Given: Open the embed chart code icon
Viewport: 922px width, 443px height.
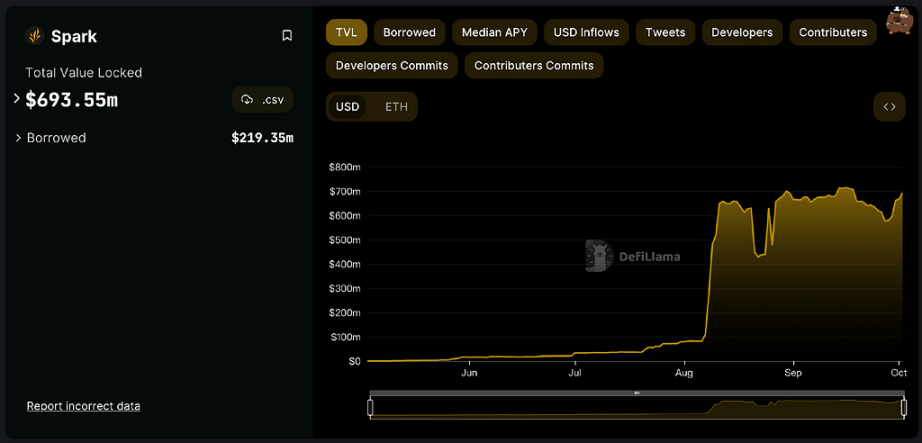Looking at the screenshot, I should point(890,106).
